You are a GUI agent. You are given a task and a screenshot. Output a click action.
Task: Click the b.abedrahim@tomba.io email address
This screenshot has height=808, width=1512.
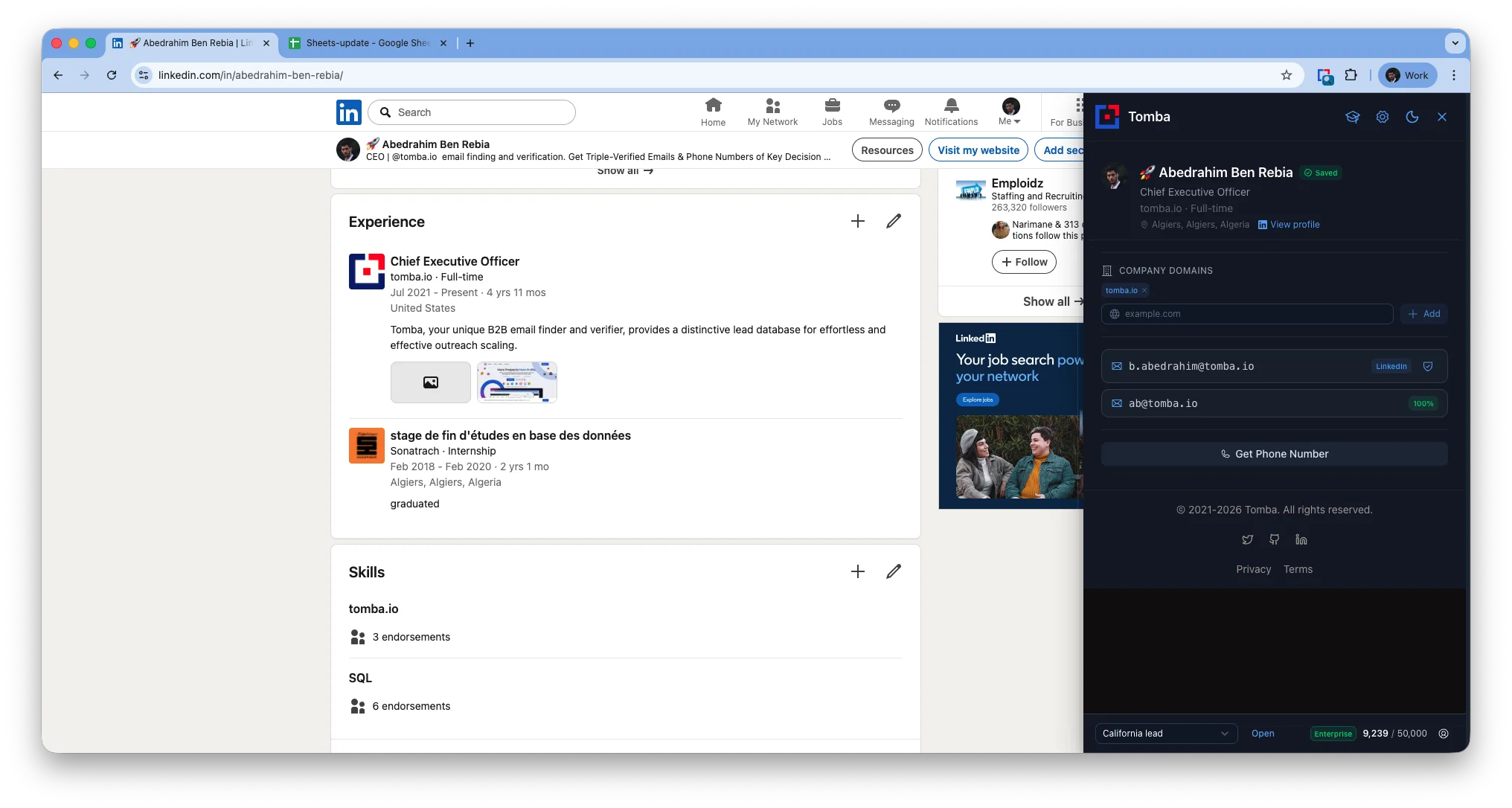coord(1191,366)
